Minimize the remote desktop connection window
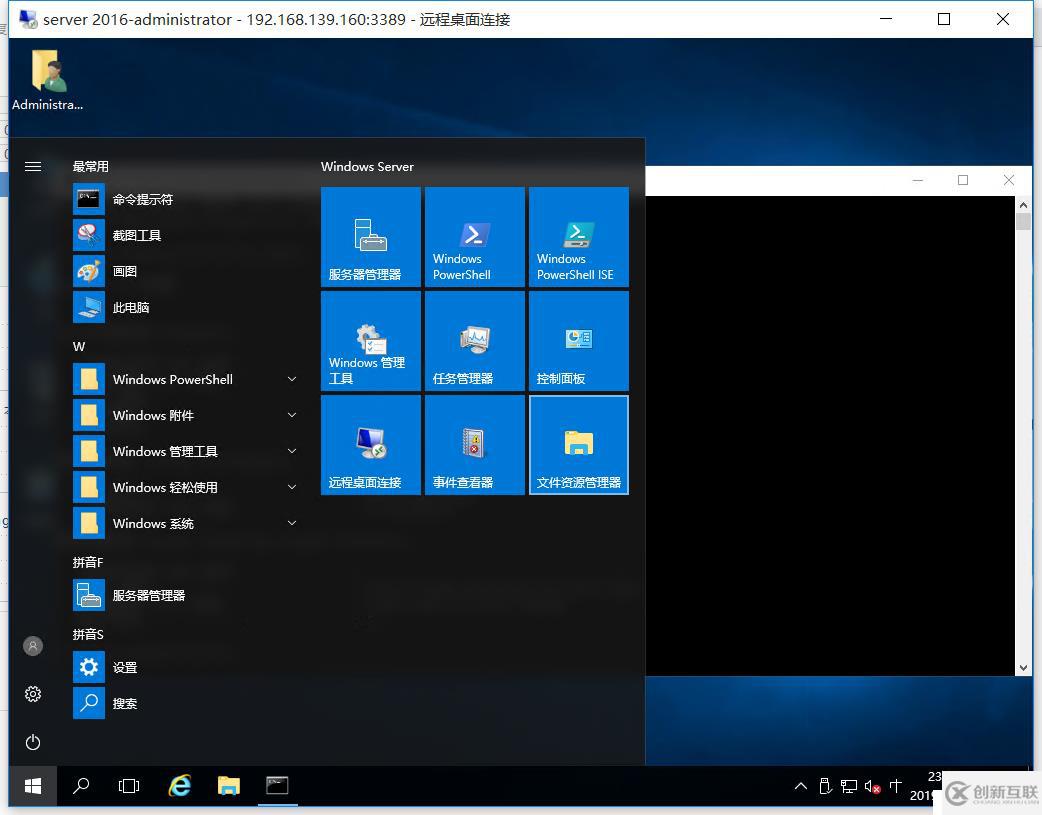This screenshot has height=815, width=1042. tap(886, 19)
